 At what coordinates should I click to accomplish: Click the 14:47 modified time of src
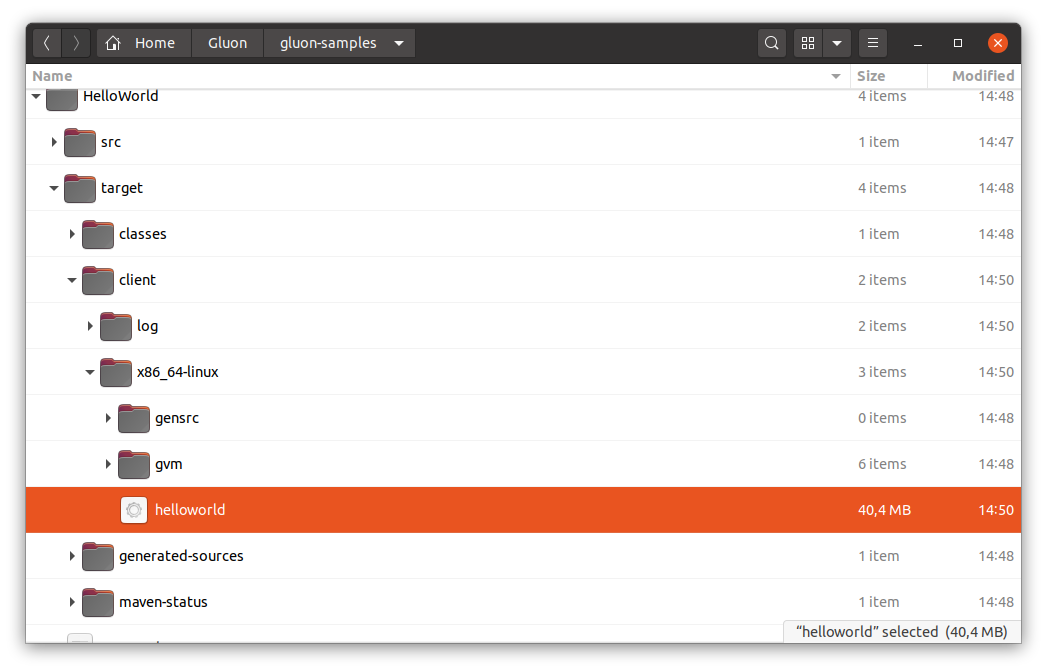click(996, 142)
